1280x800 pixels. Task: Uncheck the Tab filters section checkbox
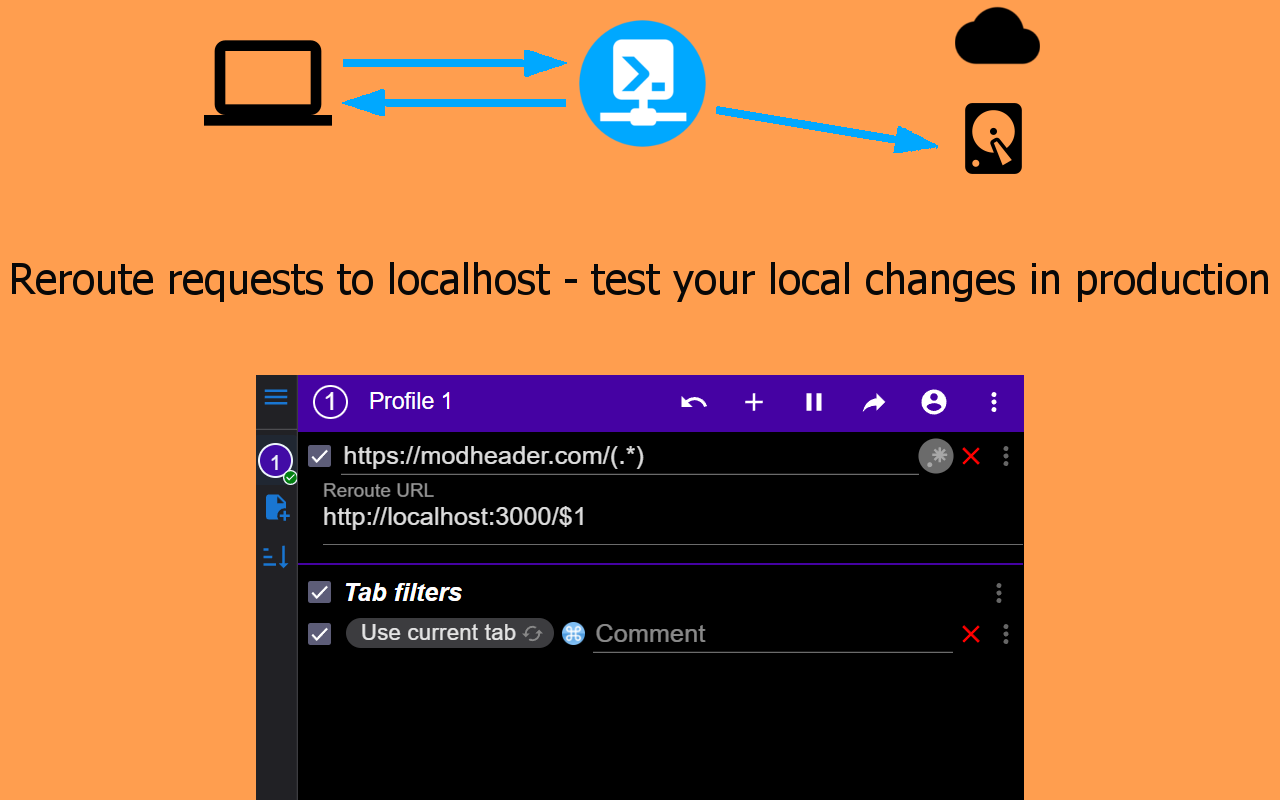point(319,592)
